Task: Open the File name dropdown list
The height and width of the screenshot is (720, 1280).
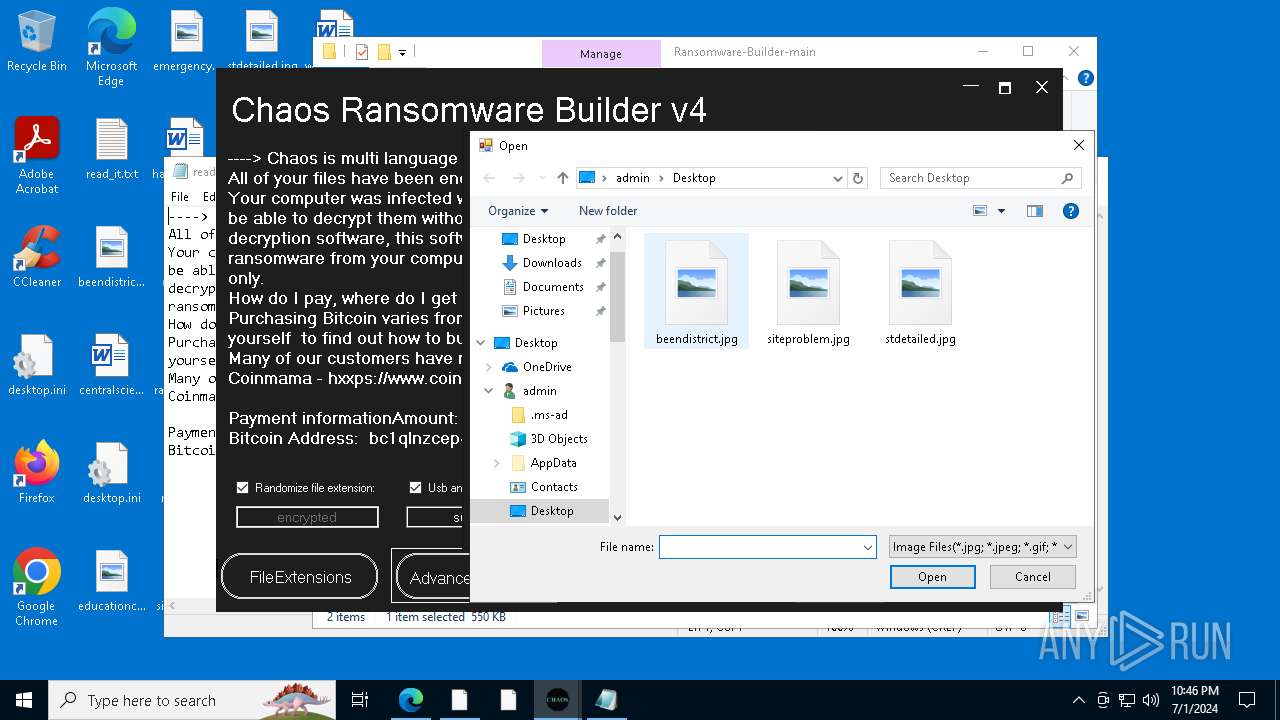Action: (x=868, y=547)
